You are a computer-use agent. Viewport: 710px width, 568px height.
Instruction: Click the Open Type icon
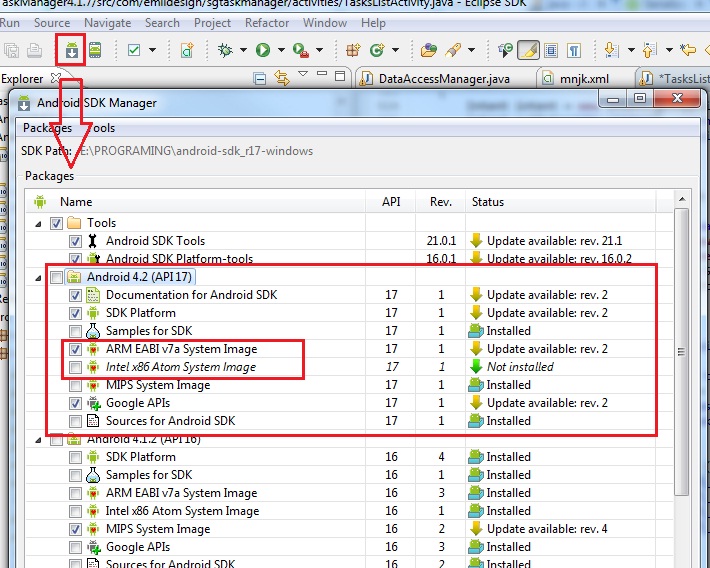428,50
